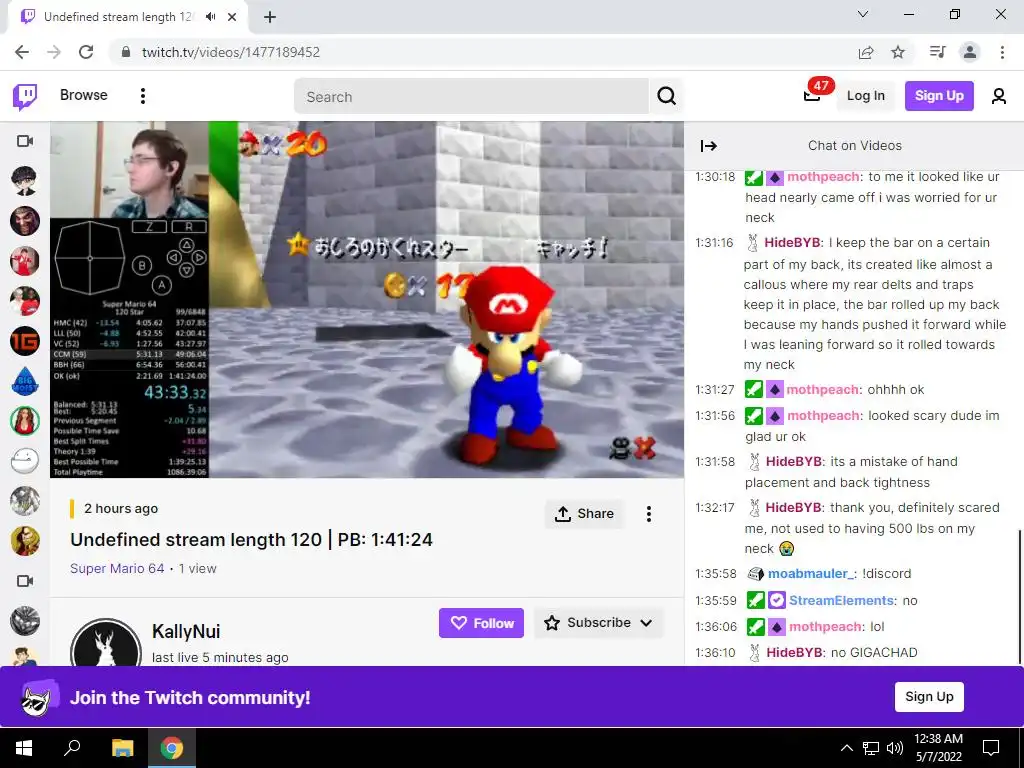Open the KallyNui channel name link
Screen dimensions: 1024x768
point(186,632)
